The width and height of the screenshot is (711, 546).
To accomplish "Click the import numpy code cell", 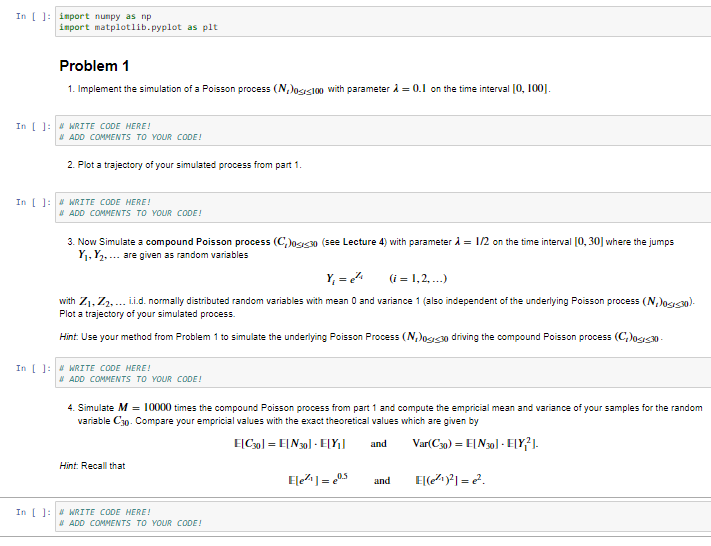I will [383, 22].
